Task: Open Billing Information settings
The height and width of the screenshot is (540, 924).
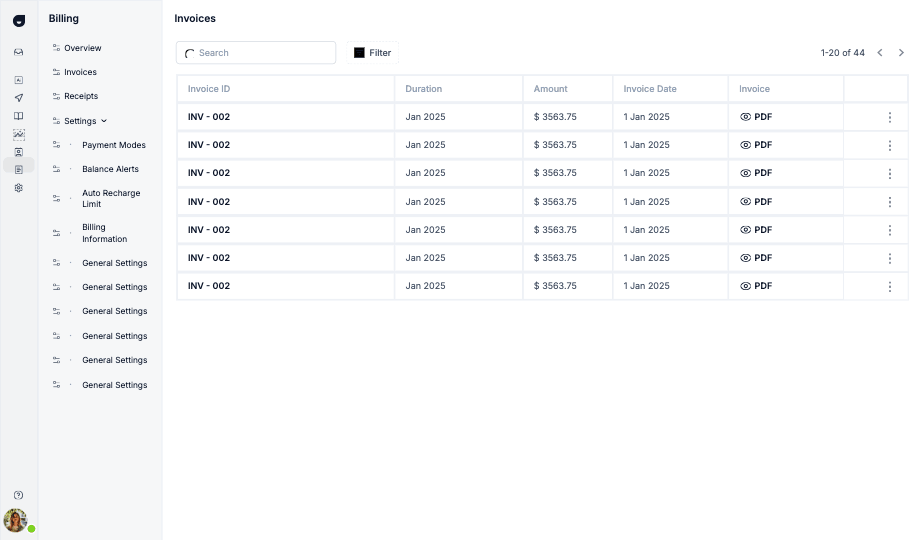Action: point(104,233)
